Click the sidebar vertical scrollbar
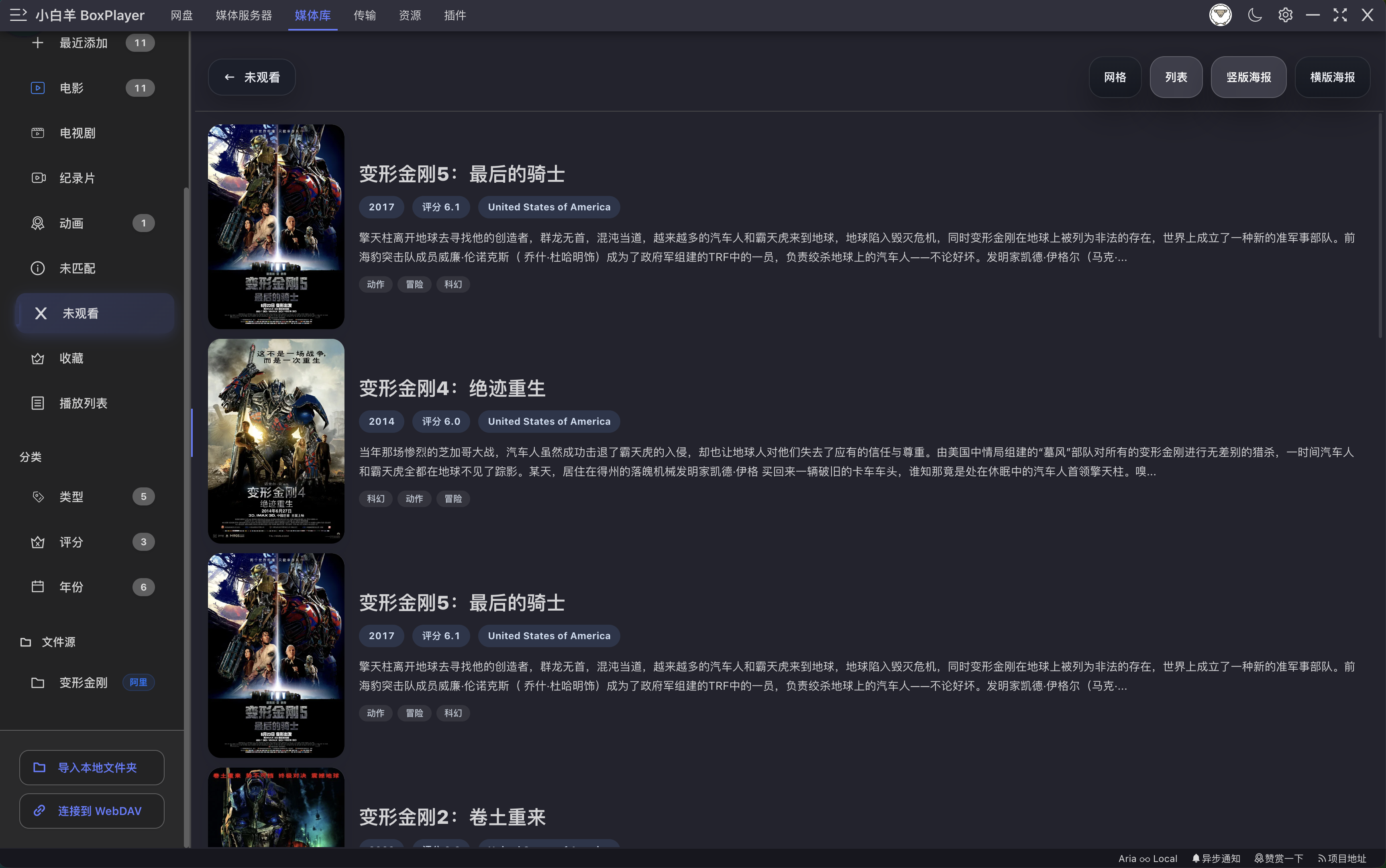Viewport: 1386px width, 868px height. pyautogui.click(x=186, y=517)
